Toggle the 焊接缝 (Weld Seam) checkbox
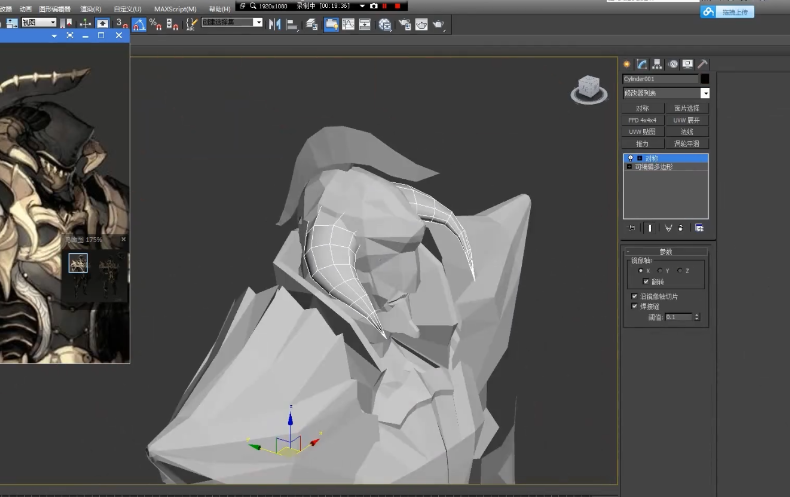 click(x=634, y=306)
